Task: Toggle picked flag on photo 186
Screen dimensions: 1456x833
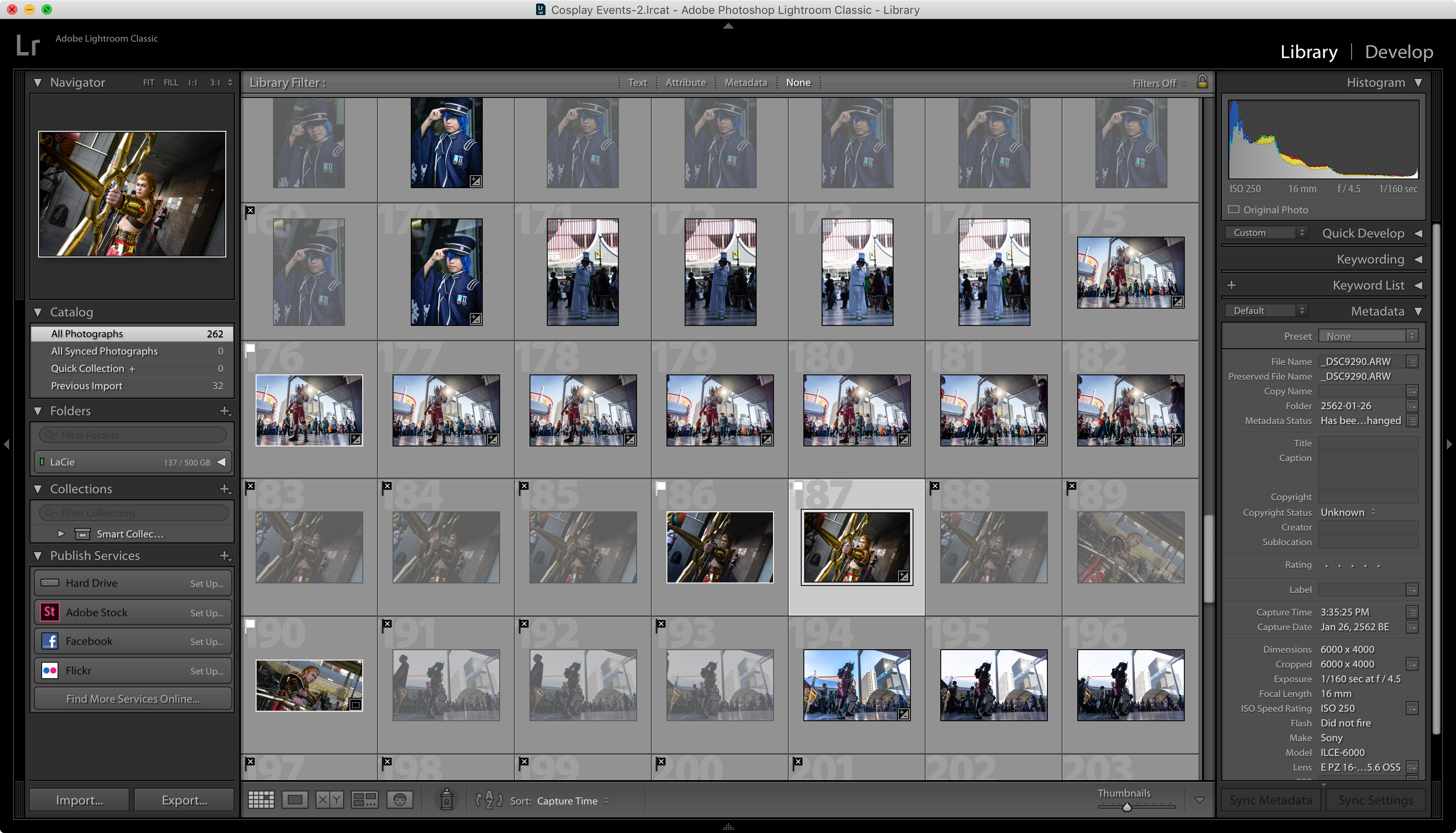Action: pyautogui.click(x=660, y=487)
